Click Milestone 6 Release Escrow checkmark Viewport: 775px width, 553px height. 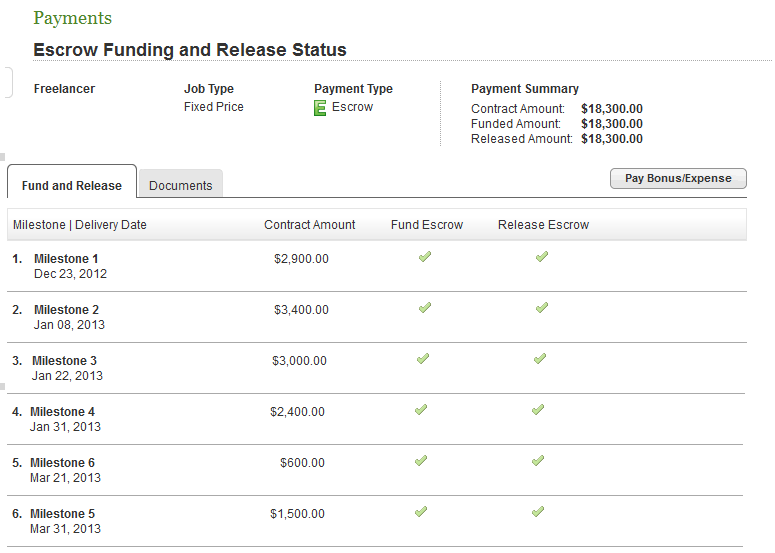pyautogui.click(x=537, y=461)
